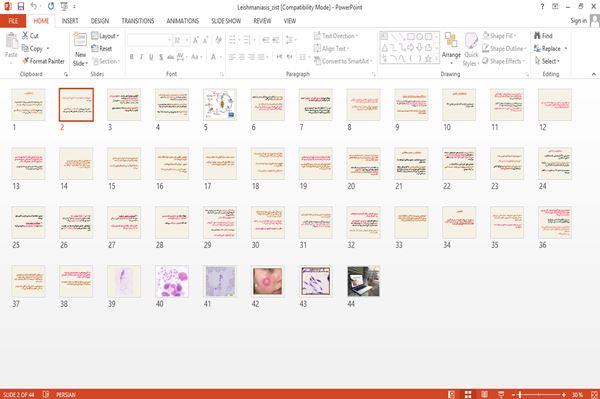Select the Format Painter brush
Viewport: 600px width, 399px height.
pos(26,61)
